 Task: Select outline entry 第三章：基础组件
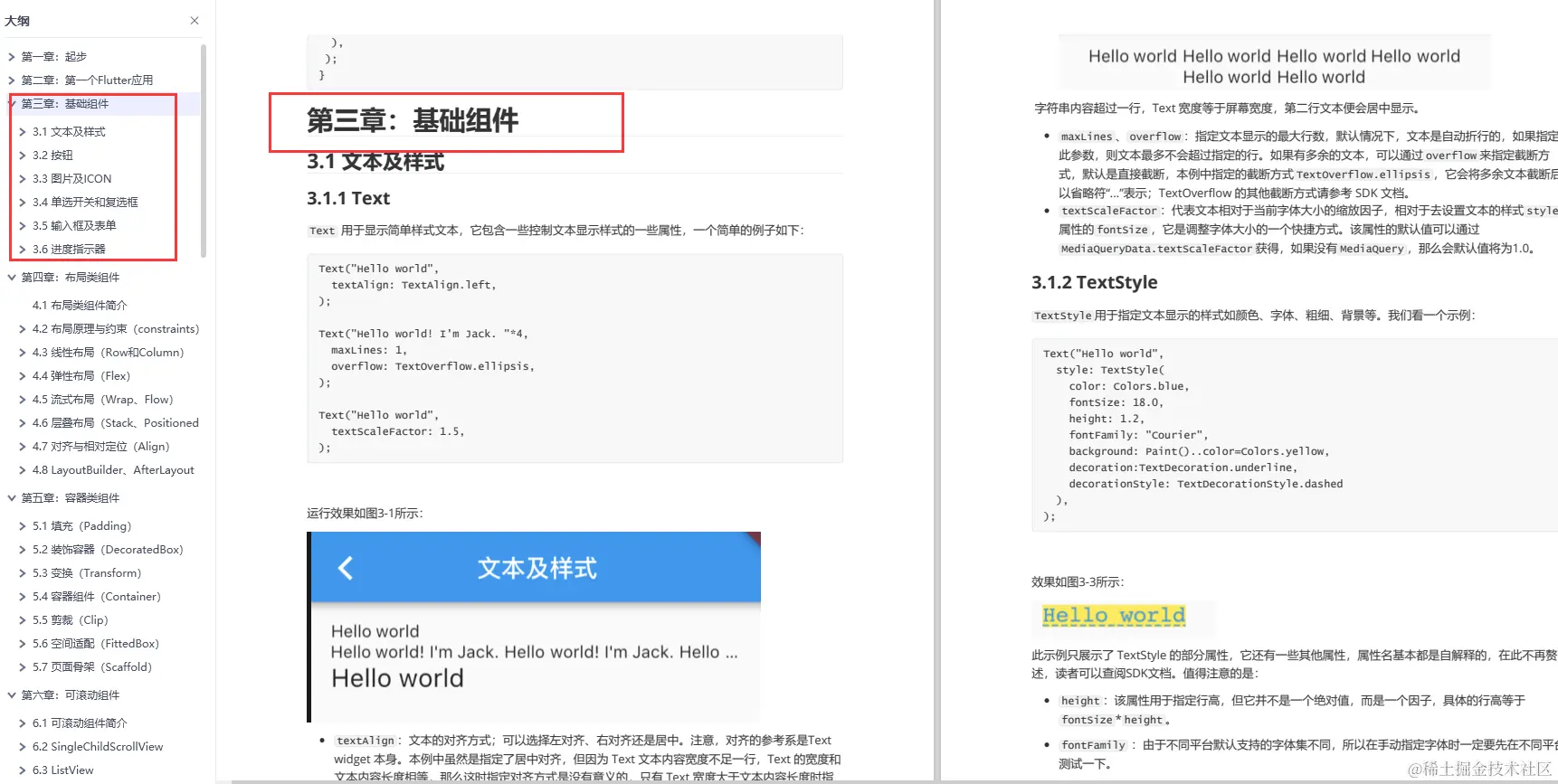pos(65,103)
